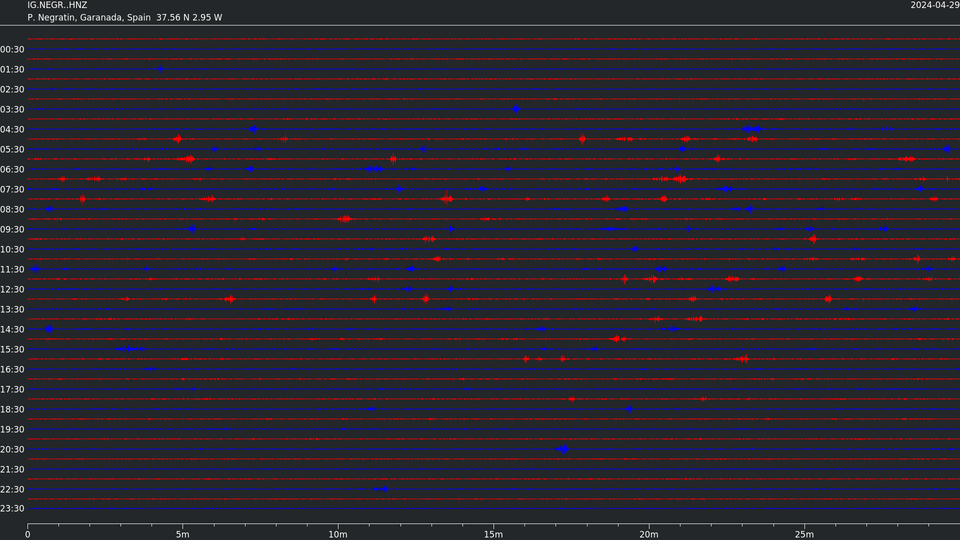Click the 0 tick label on time axis

[28, 534]
